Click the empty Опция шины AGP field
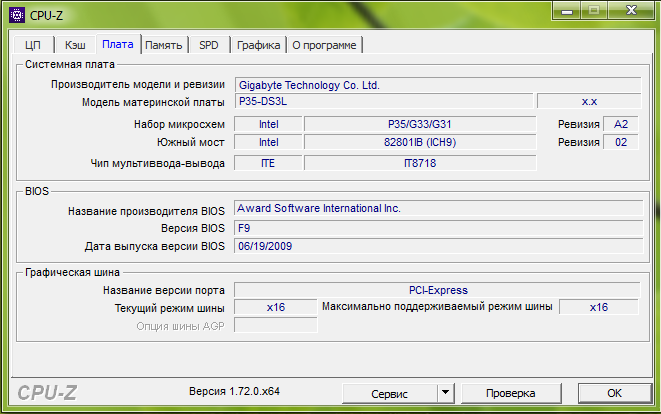 pos(276,325)
